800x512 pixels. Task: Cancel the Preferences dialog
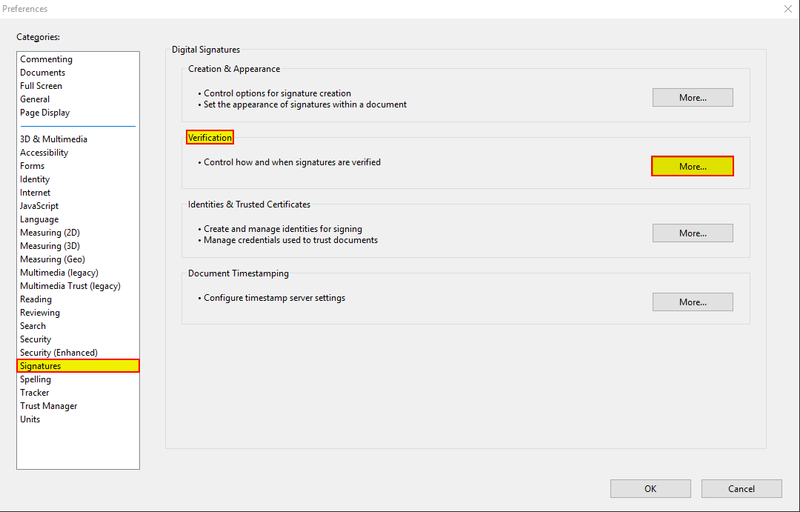(x=741, y=489)
